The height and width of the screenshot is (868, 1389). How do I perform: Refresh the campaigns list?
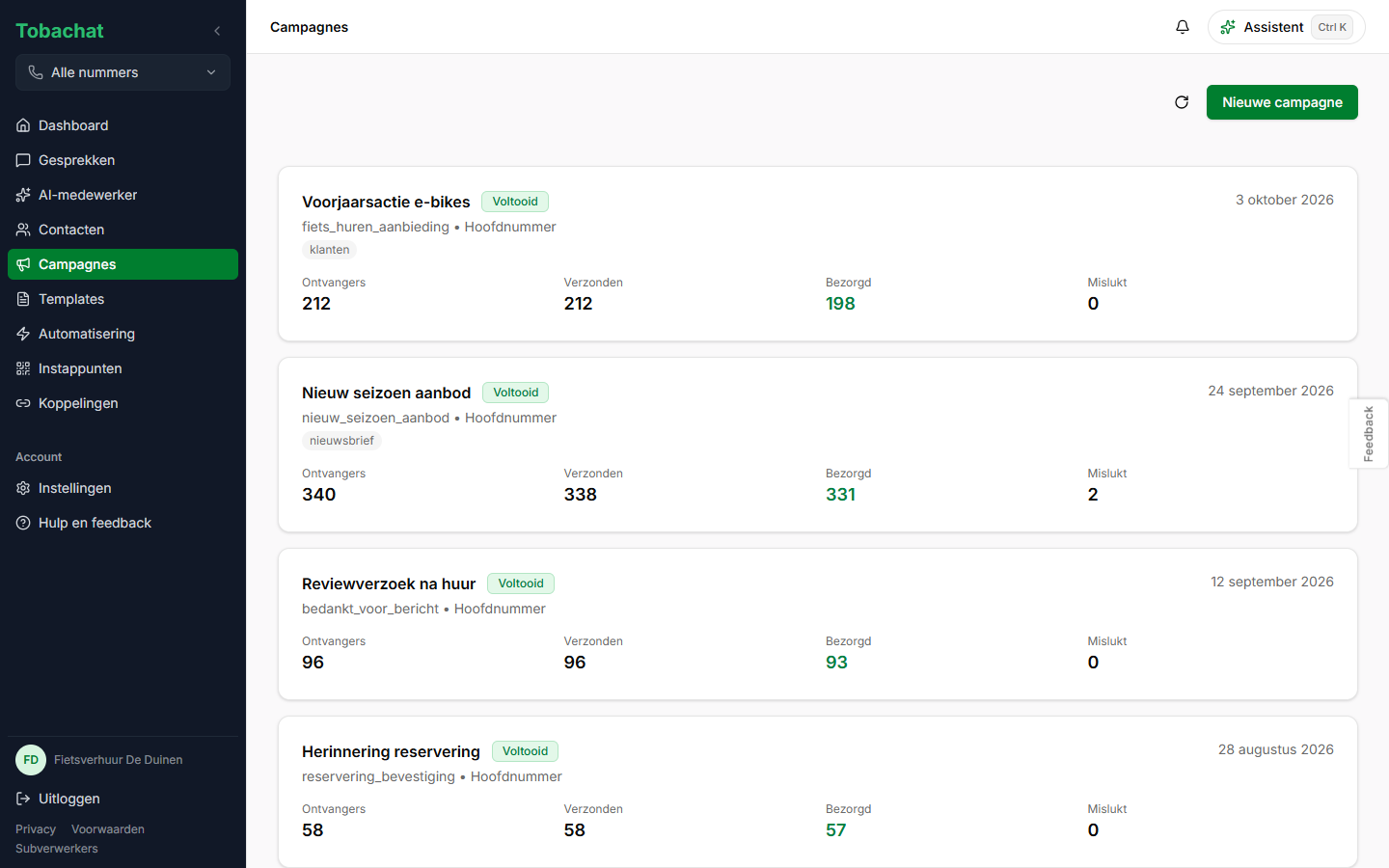tap(1182, 102)
